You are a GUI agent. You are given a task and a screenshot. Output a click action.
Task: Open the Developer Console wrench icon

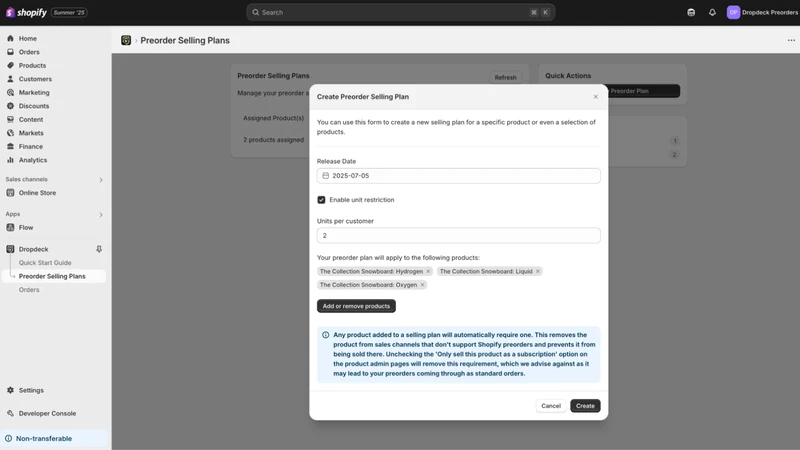(10, 413)
